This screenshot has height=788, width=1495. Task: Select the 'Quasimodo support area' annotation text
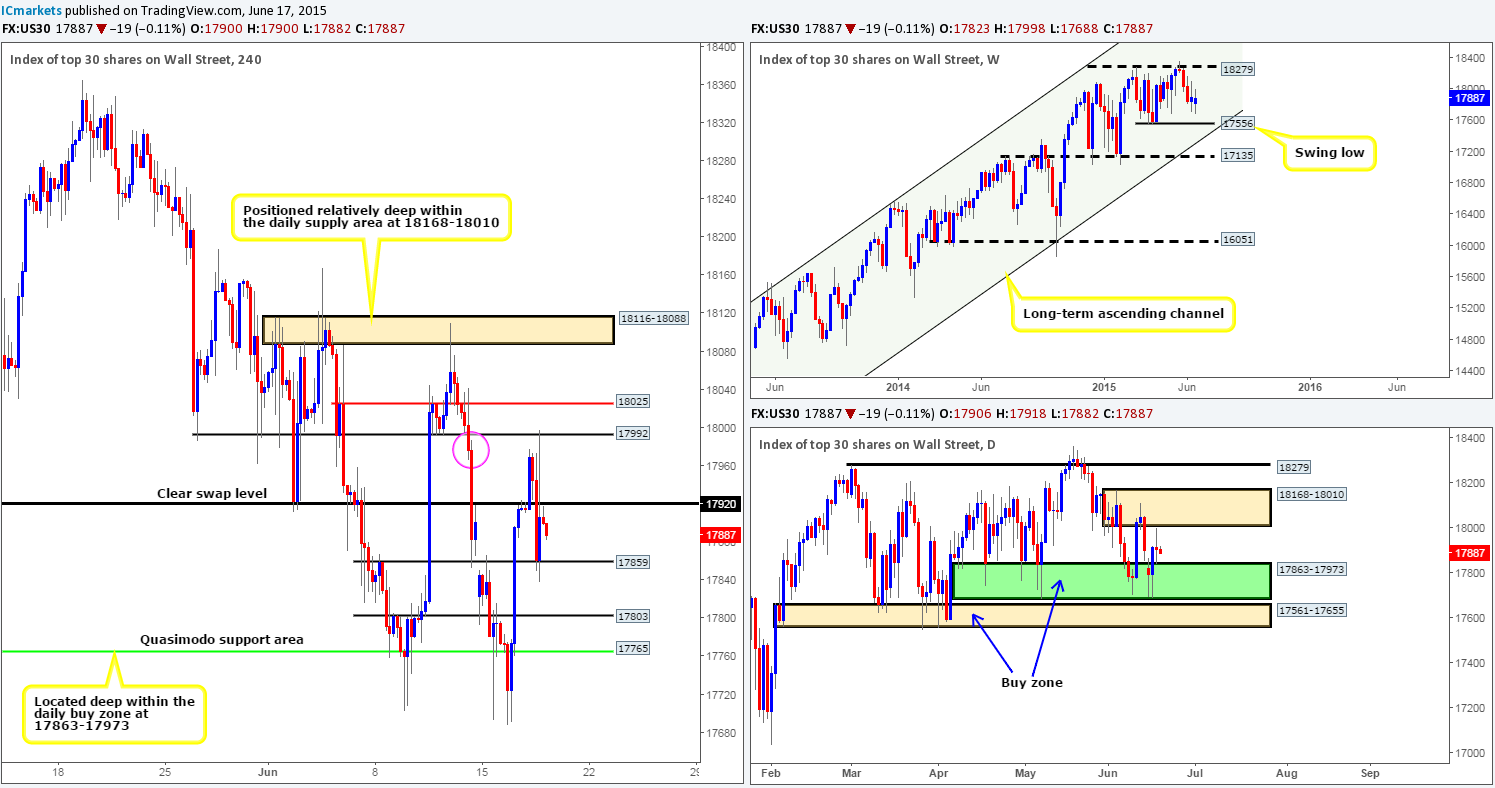coord(221,638)
